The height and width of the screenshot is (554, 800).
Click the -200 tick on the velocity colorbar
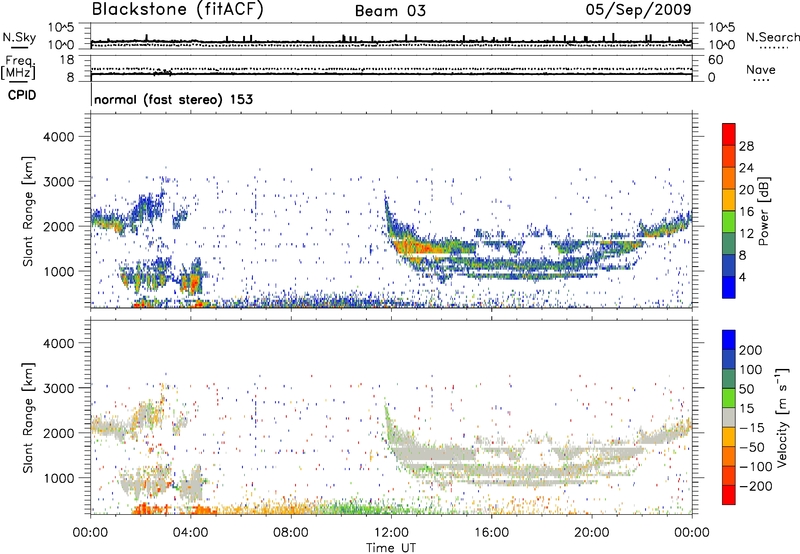pos(755,486)
